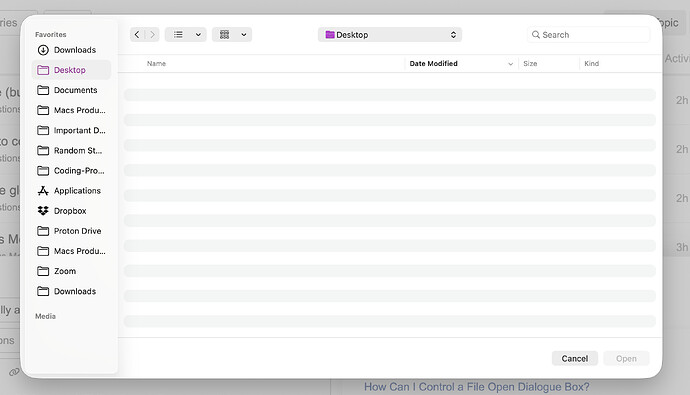Click the magnifying glass search icon
The image size is (690, 395).
[536, 35]
